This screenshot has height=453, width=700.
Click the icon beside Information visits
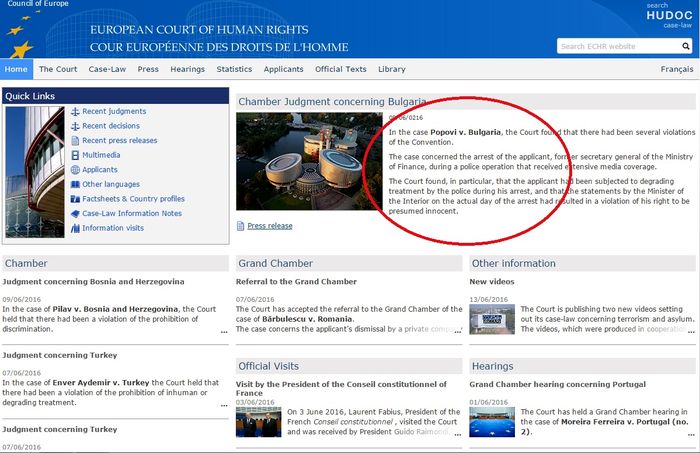click(x=75, y=228)
